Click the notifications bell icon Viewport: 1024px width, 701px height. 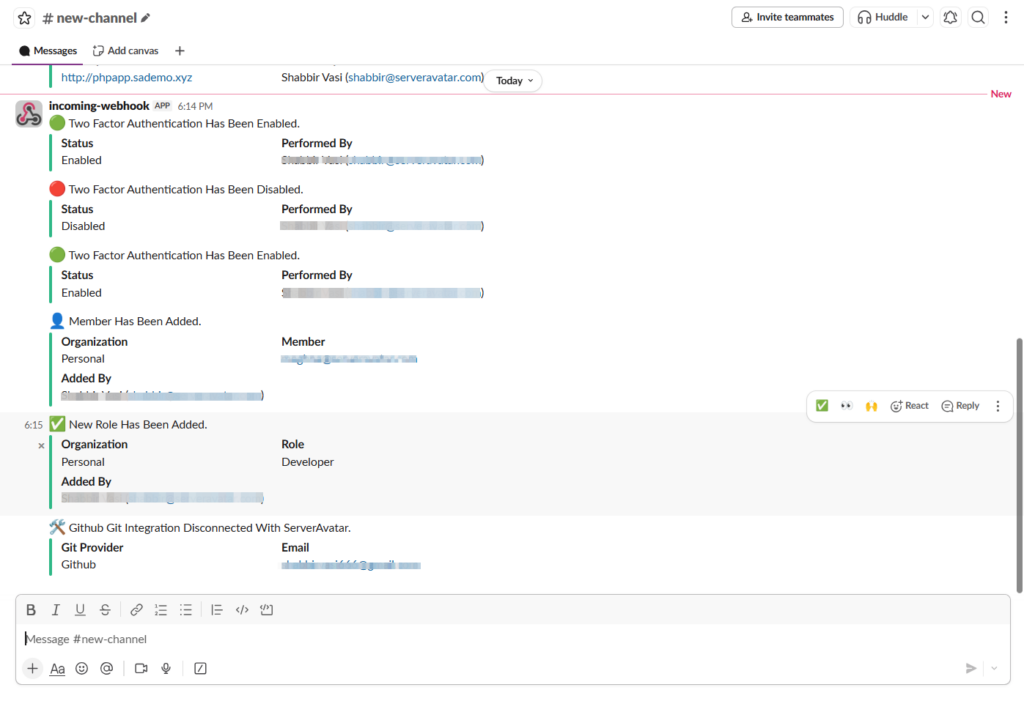(x=950, y=17)
